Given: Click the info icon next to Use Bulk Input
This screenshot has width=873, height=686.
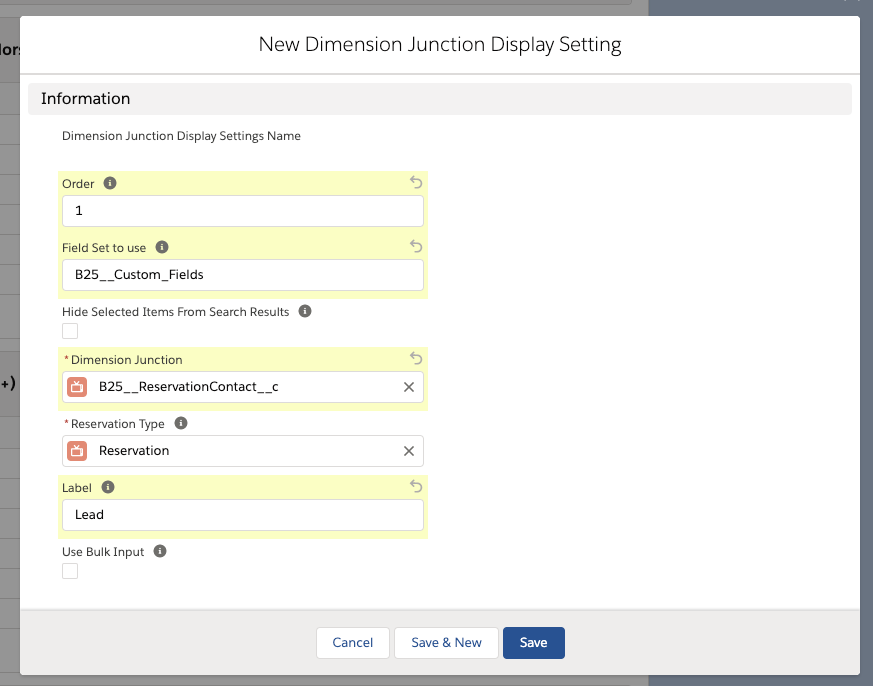Looking at the screenshot, I should pyautogui.click(x=159, y=551).
